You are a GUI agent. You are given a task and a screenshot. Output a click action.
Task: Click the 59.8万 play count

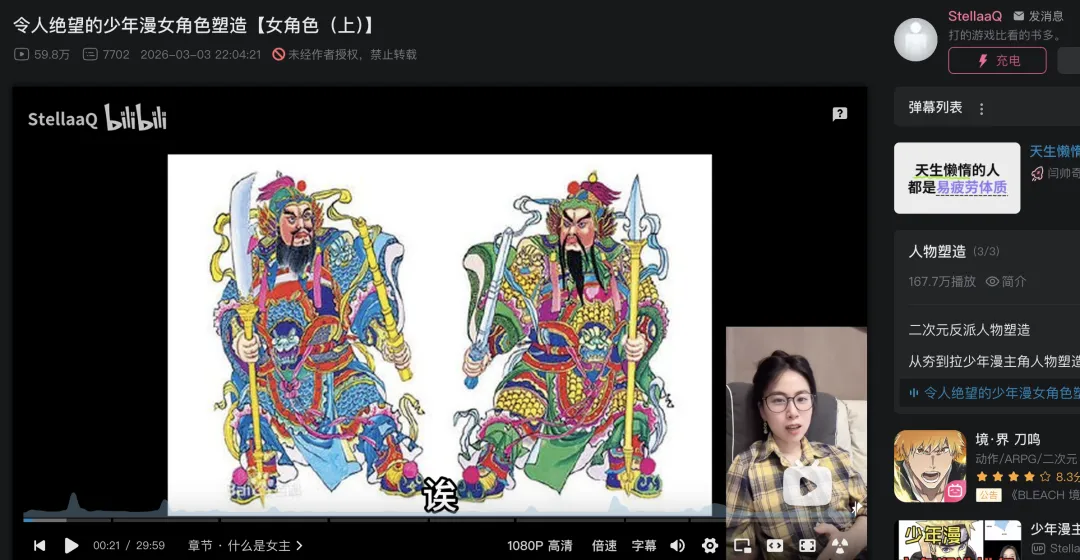42,54
